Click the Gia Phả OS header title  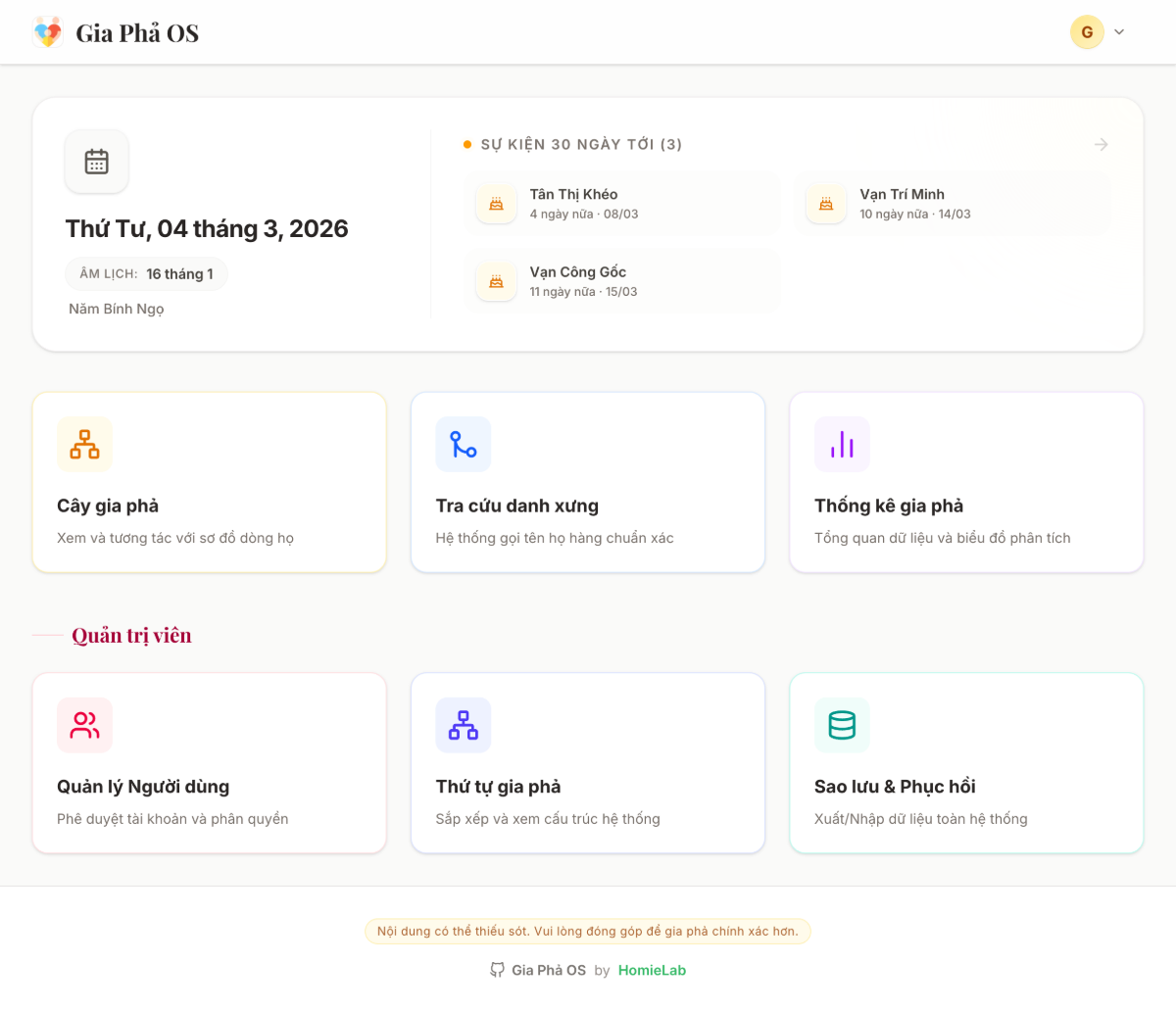tap(137, 33)
